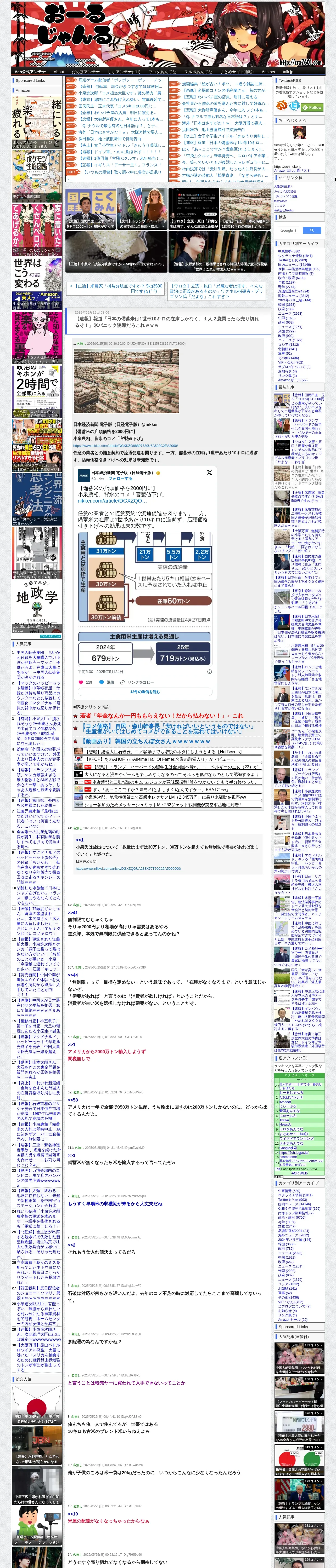
Task: Open thumbnail 【速報】永野芽郁の二股相手とされる韓国人俳優
Action: click(x=219, y=251)
